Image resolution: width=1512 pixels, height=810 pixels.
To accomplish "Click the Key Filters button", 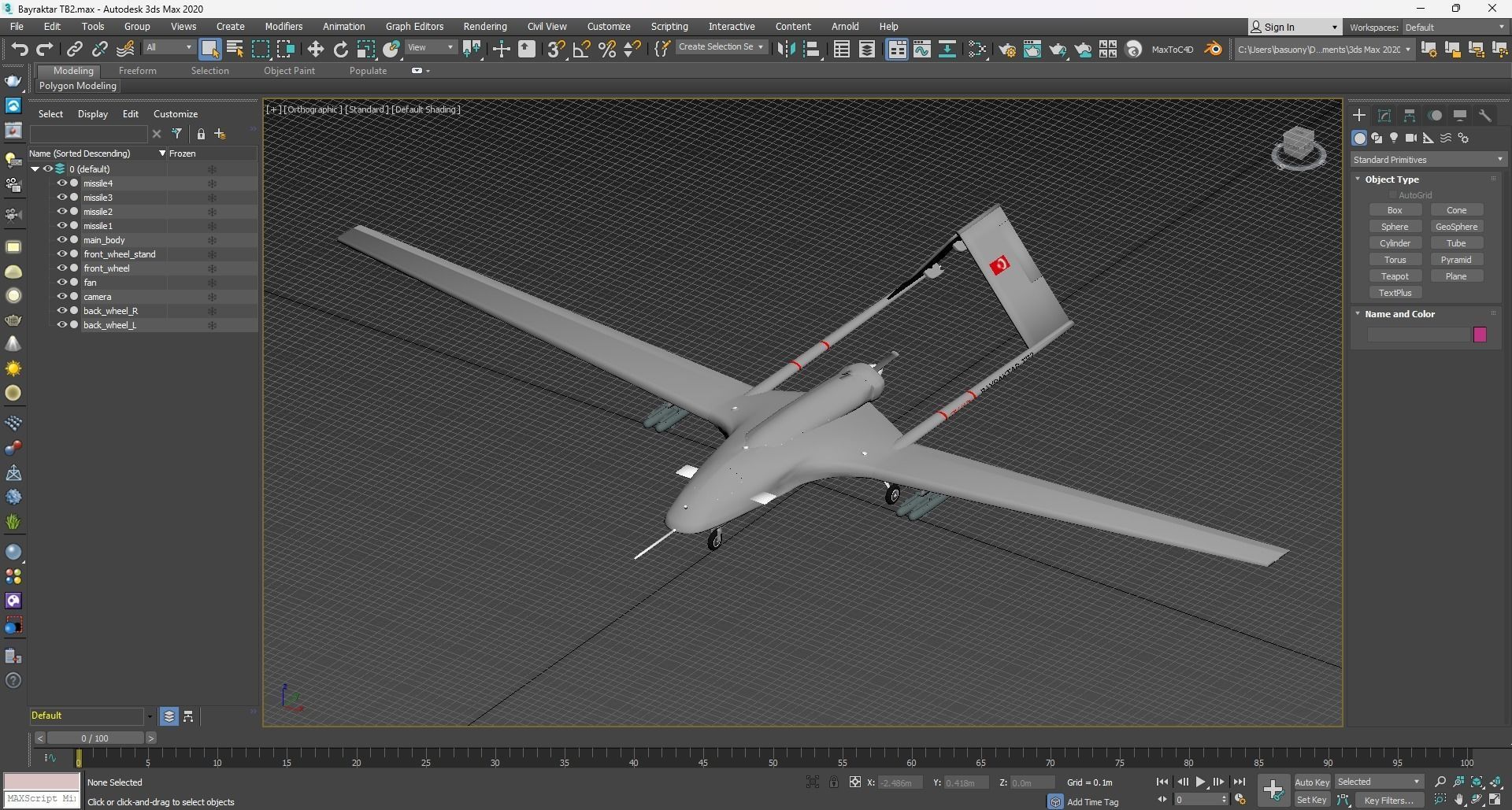I will (x=1389, y=800).
